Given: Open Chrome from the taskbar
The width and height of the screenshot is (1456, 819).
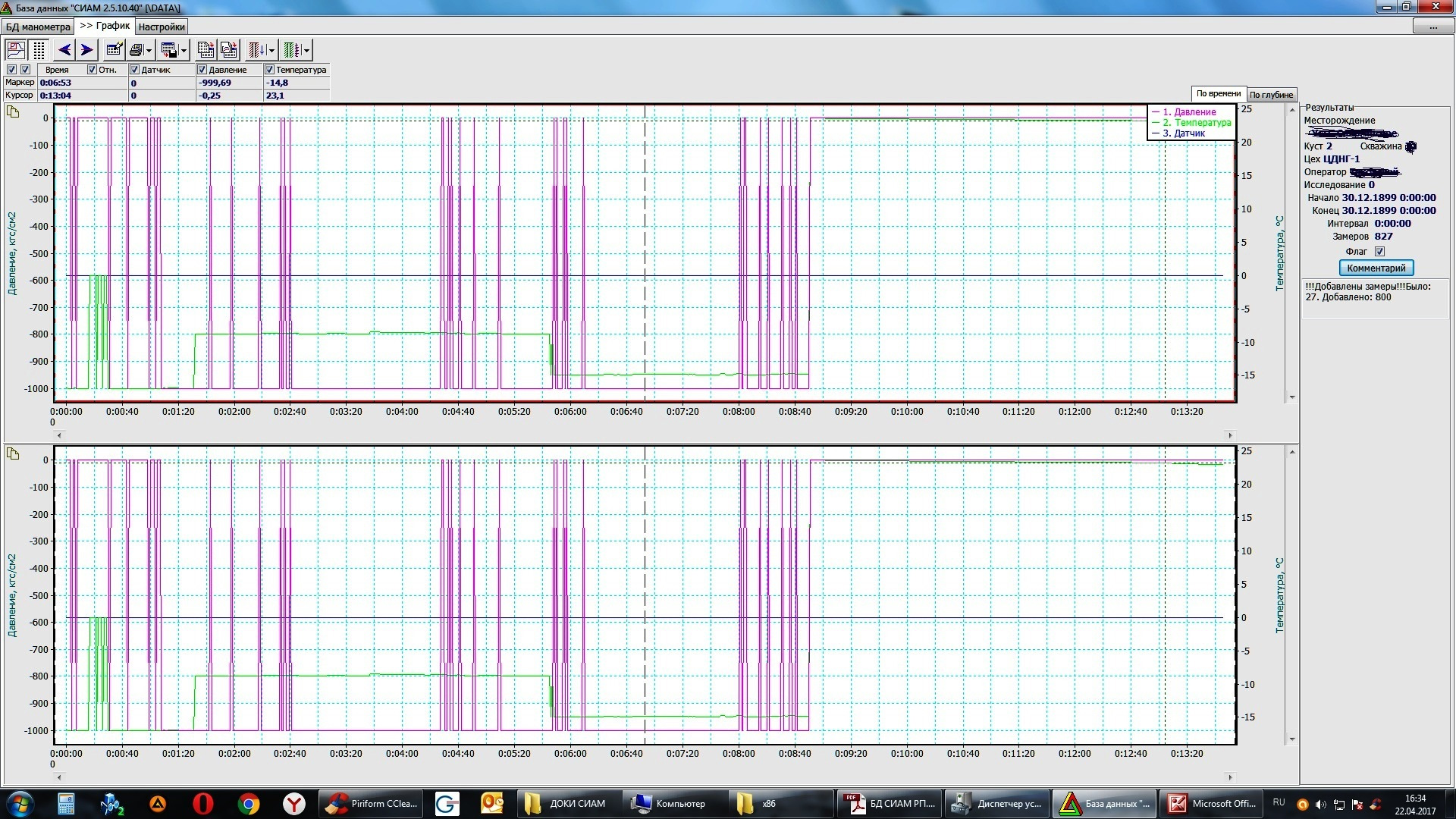Looking at the screenshot, I should [248, 804].
